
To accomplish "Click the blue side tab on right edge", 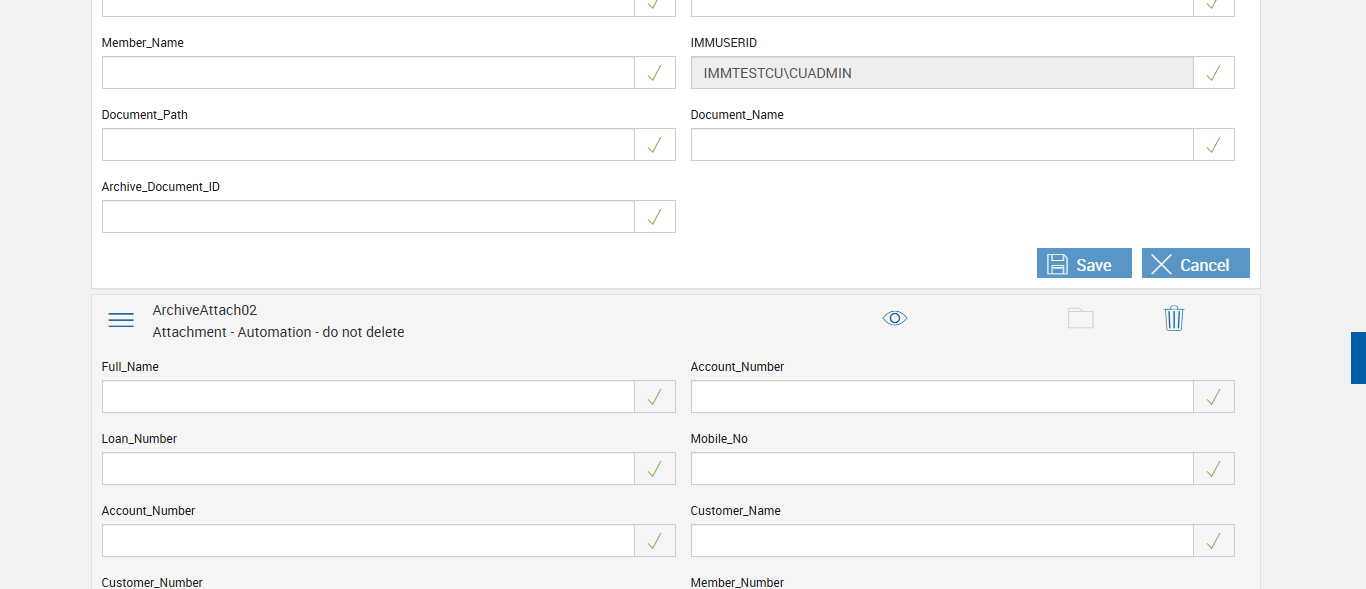I will (x=1358, y=358).
